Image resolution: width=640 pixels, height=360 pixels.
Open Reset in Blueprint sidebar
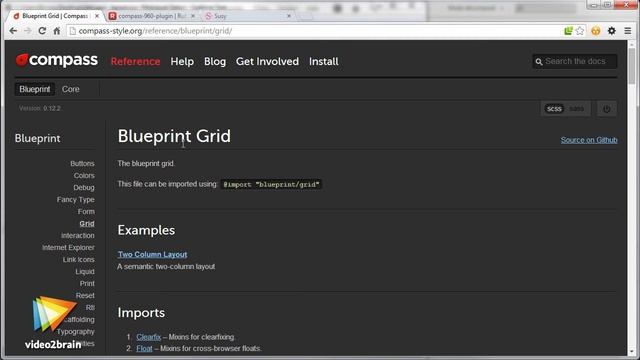85,296
